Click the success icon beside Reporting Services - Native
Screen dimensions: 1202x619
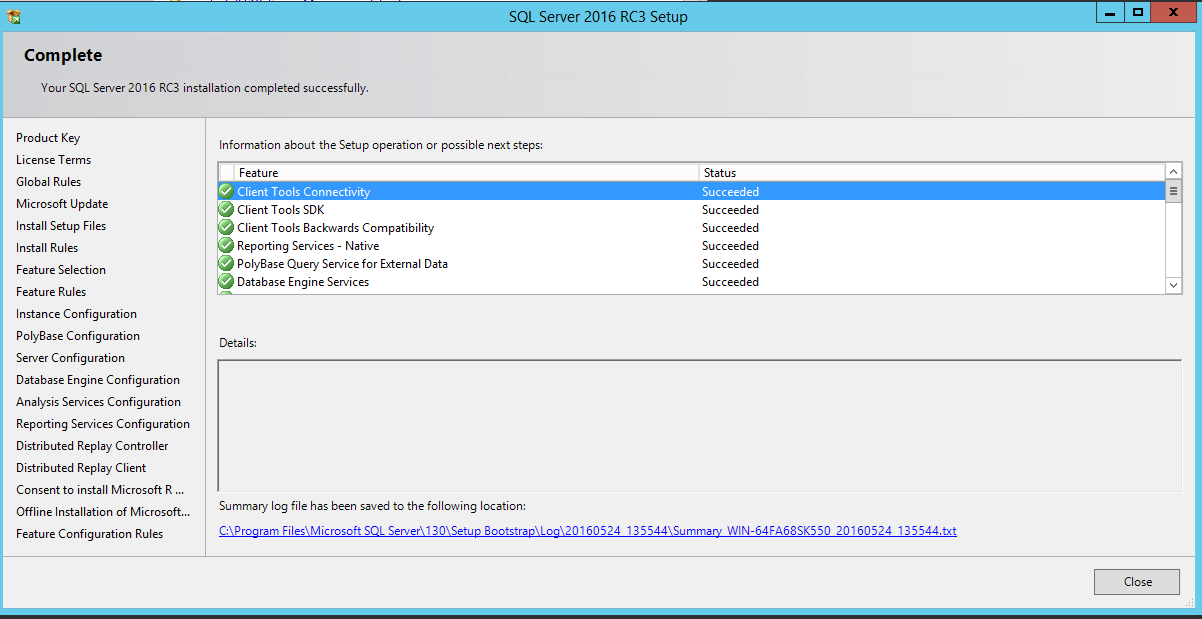[226, 246]
